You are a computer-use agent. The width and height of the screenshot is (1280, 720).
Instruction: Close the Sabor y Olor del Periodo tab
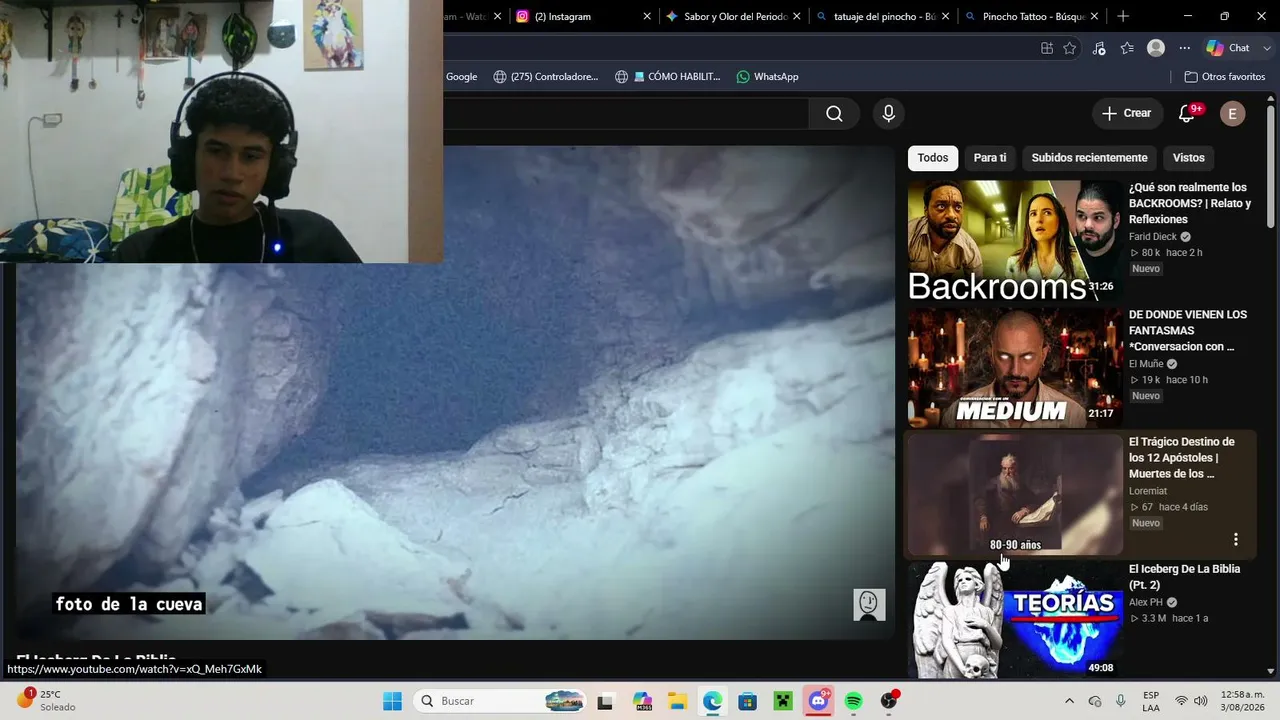[x=797, y=16]
